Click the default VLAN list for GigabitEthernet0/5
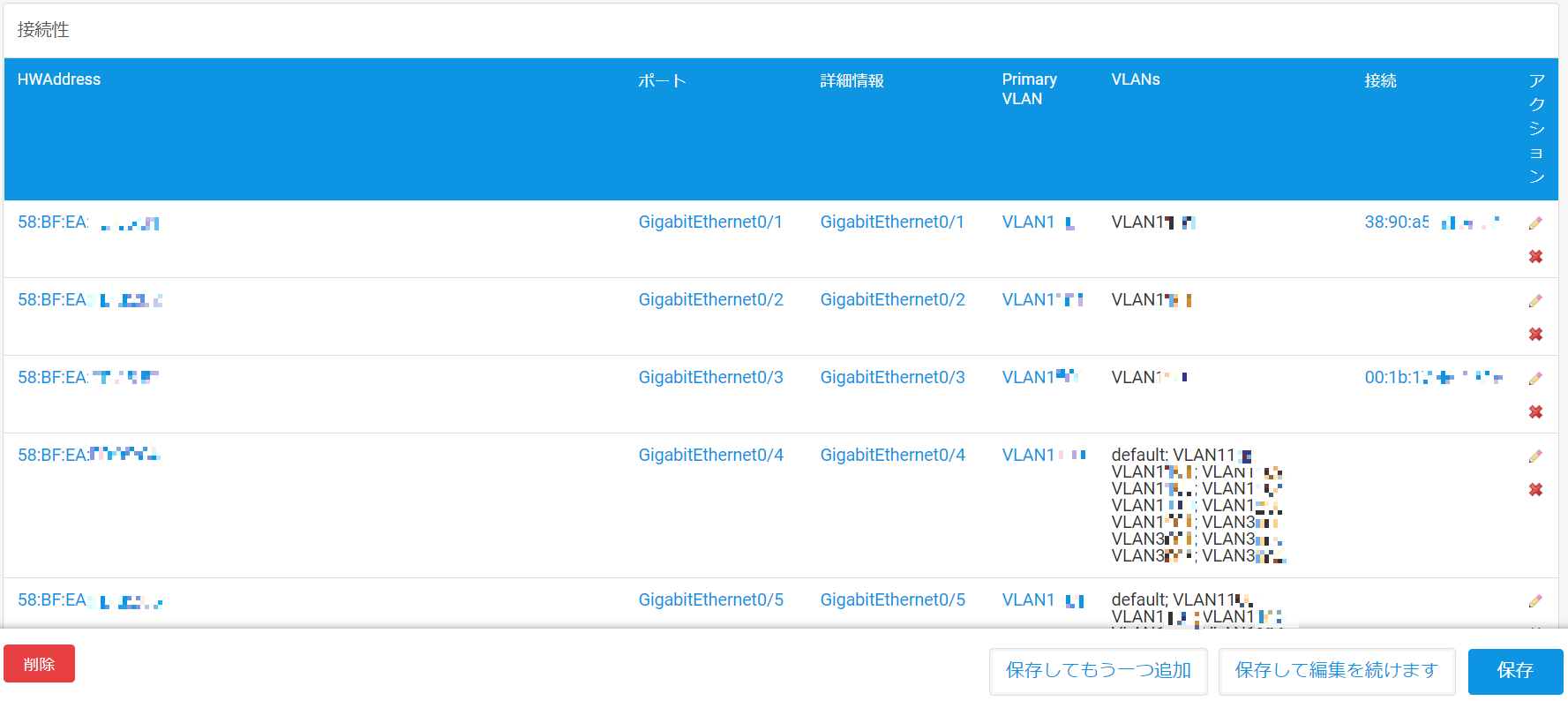Viewport: 1568px width, 701px height. coord(1198,609)
